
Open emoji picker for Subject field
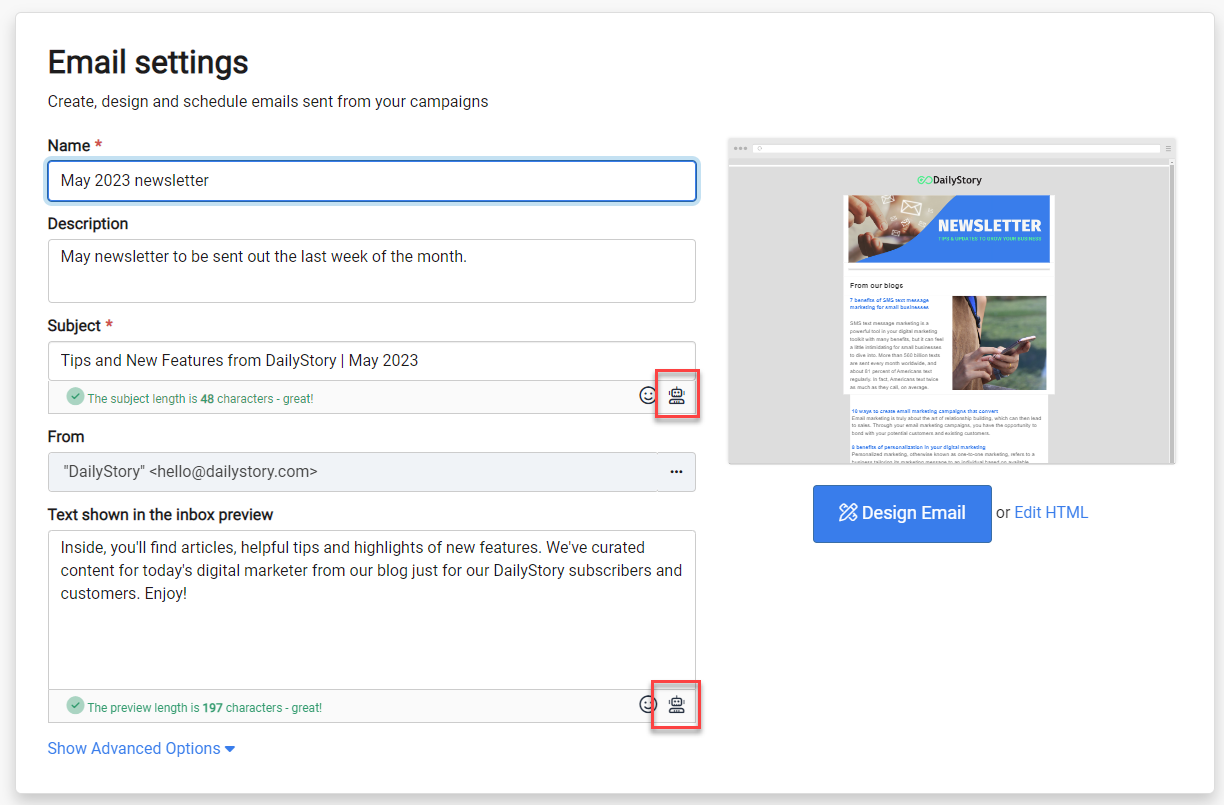pyautogui.click(x=648, y=395)
